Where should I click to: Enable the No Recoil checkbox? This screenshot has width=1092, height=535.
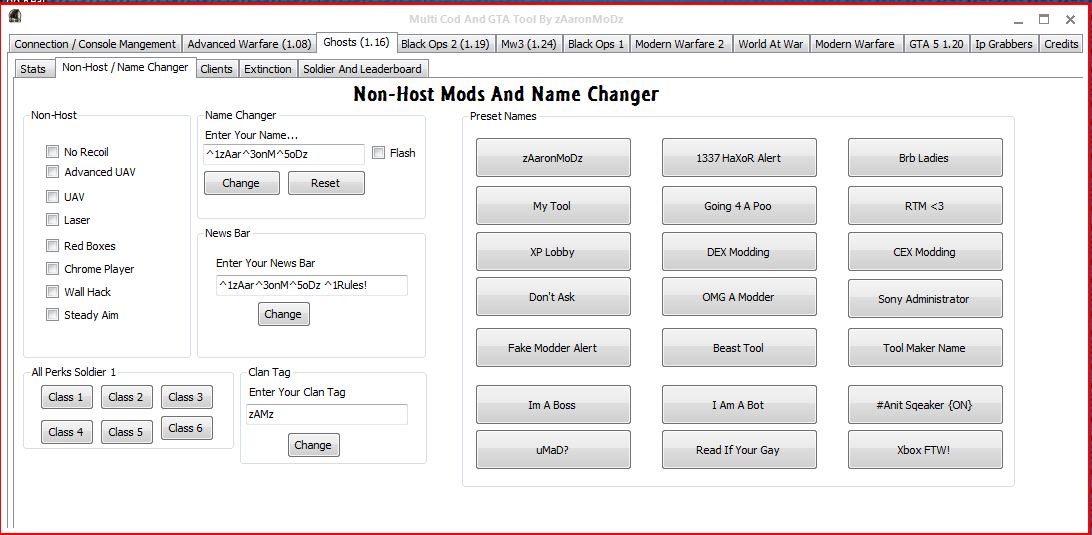(x=52, y=152)
